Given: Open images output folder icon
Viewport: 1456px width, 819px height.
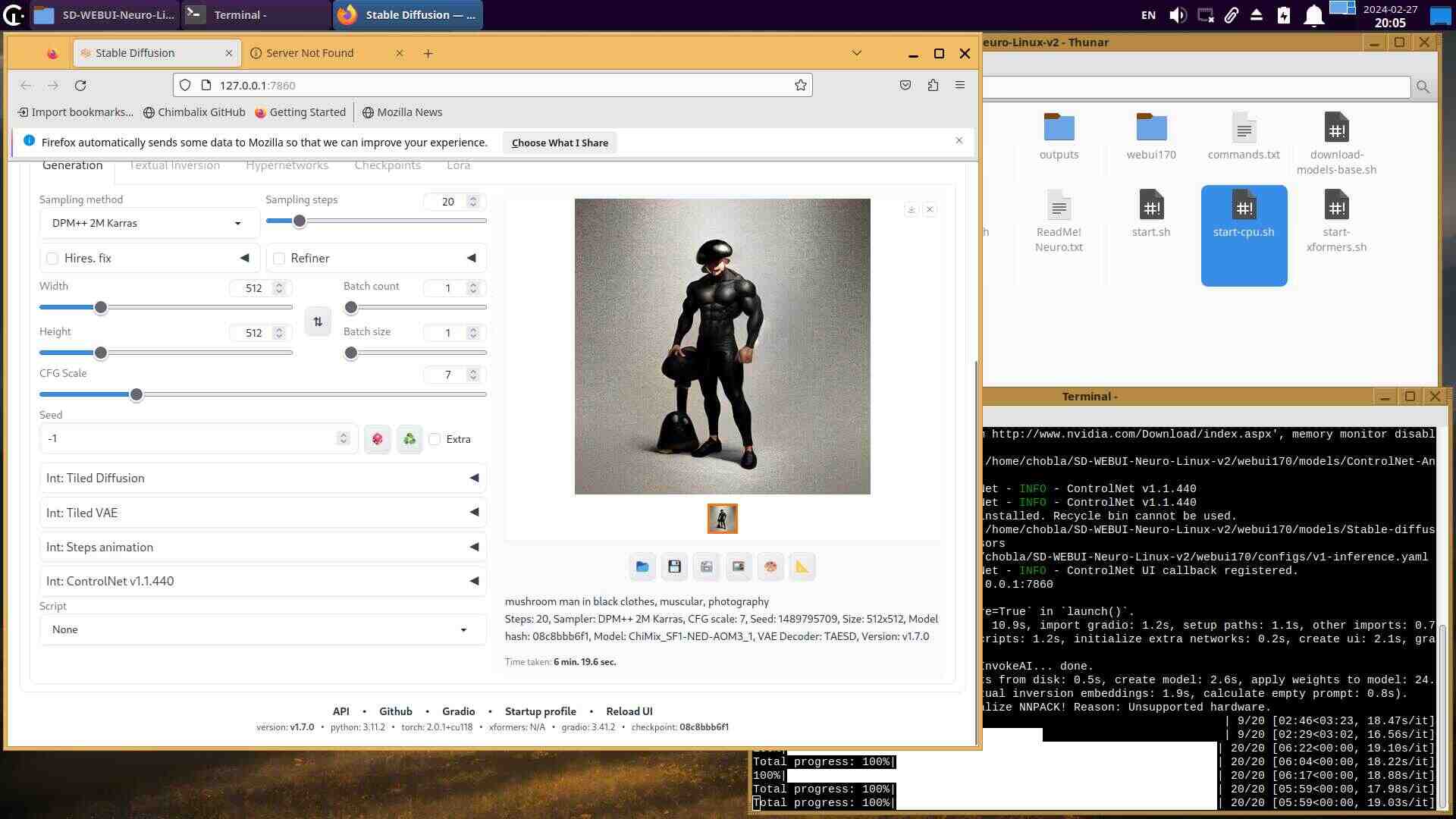Looking at the screenshot, I should point(642,566).
